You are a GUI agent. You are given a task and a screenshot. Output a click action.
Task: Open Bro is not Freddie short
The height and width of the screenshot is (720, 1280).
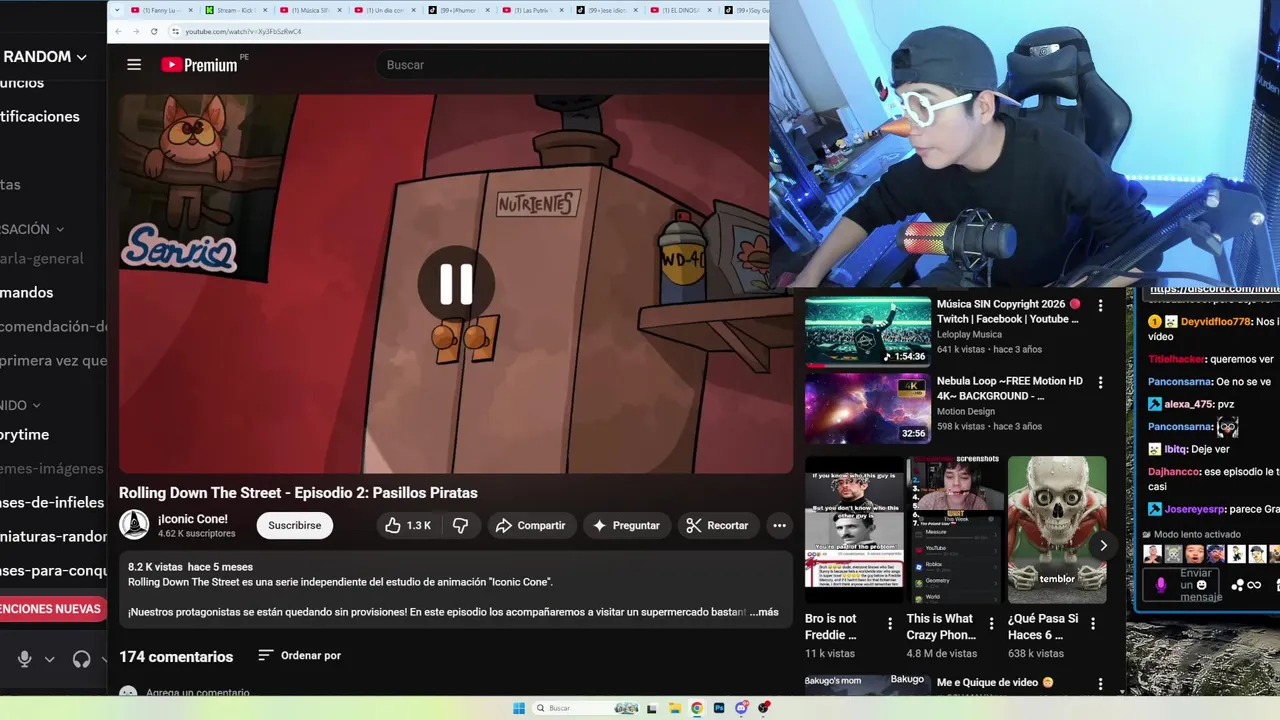[854, 530]
